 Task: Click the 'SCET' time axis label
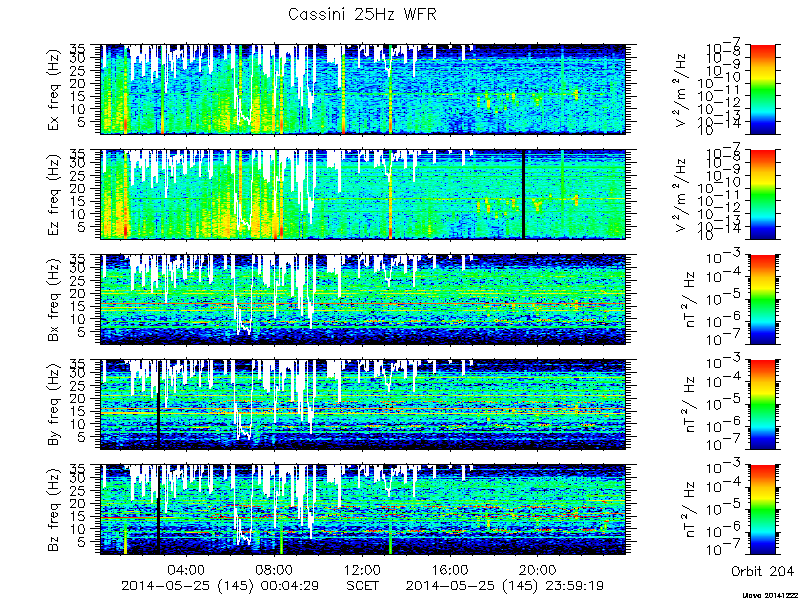coord(362,586)
